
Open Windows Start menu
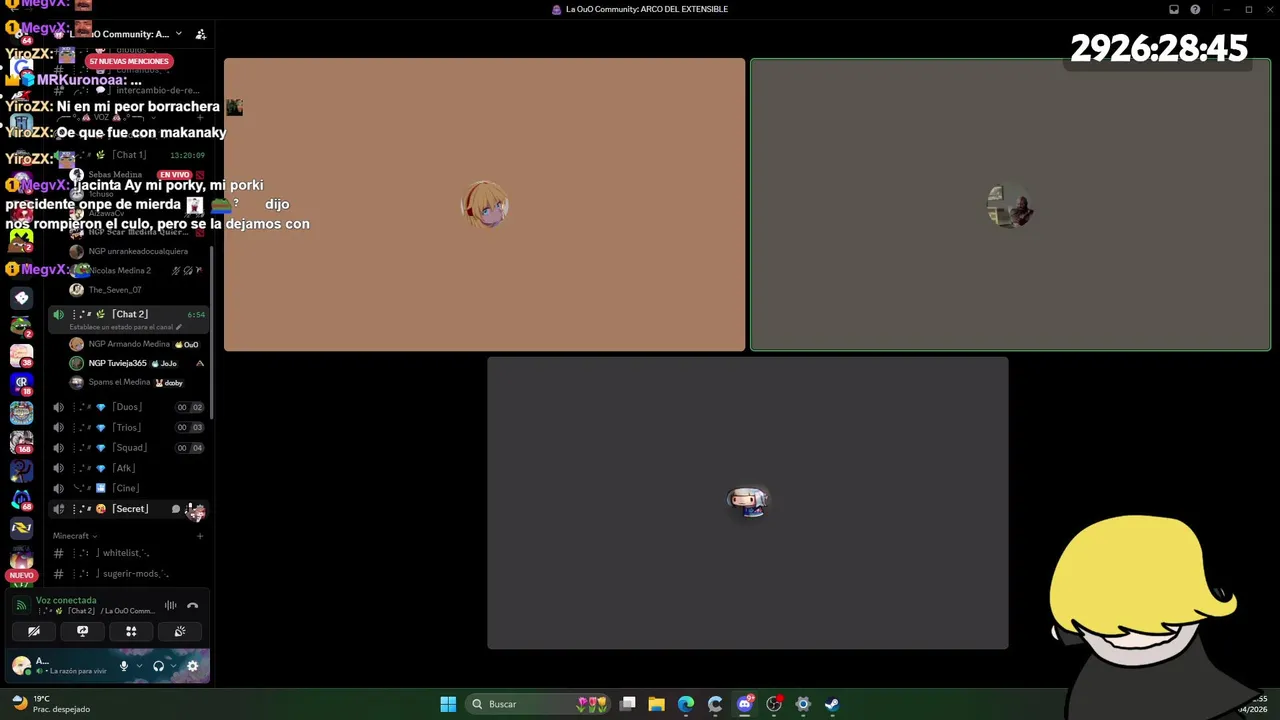pos(448,704)
